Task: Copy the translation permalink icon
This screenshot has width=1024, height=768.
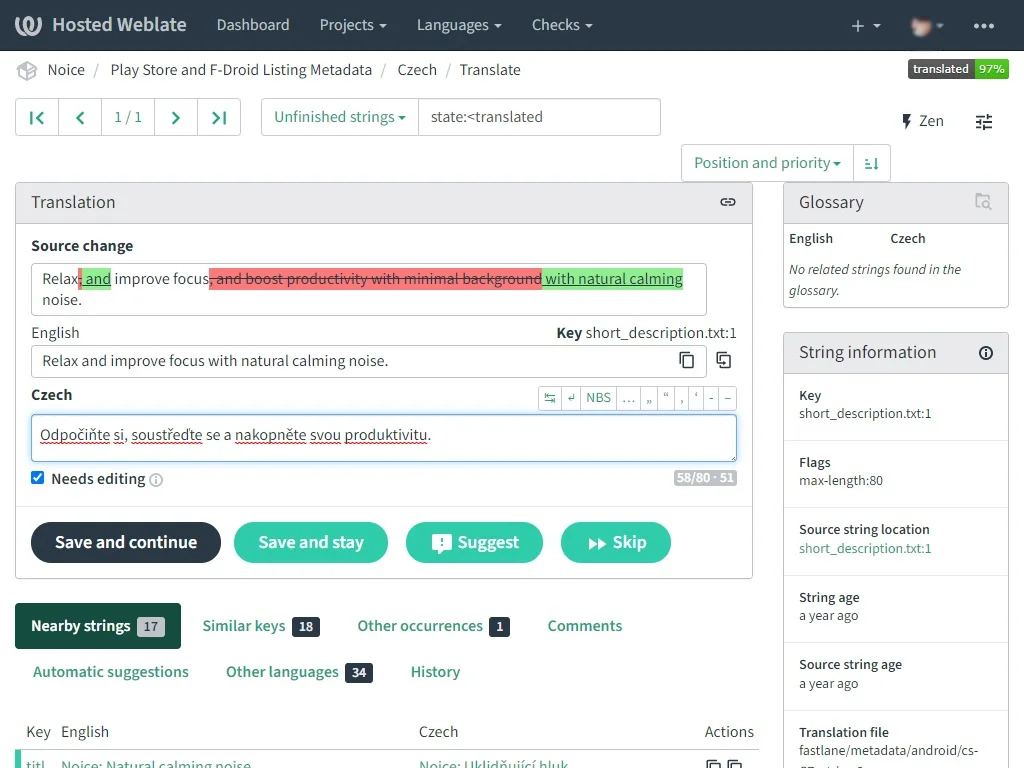Action: pos(728,202)
